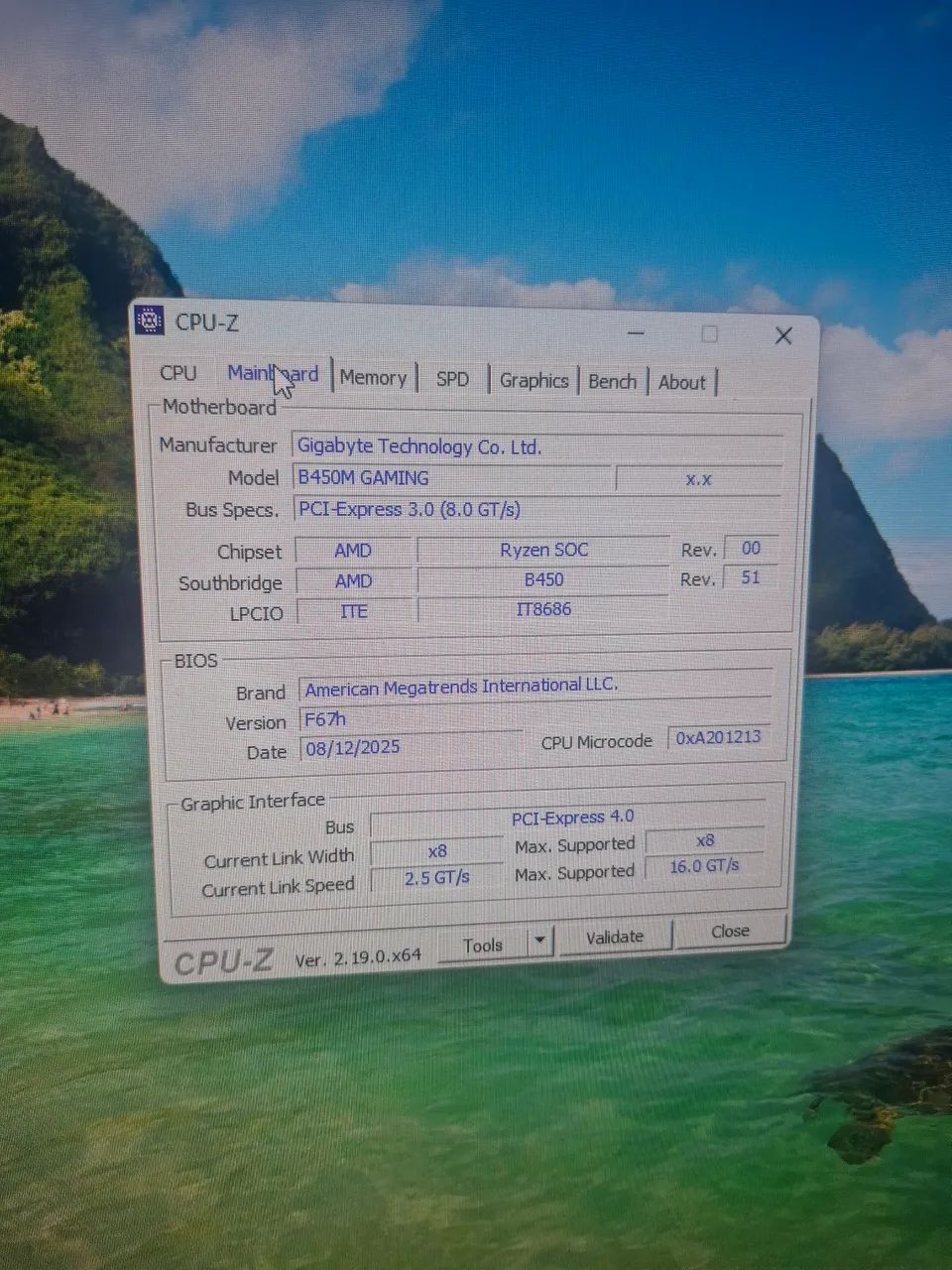Click the southbridge value B450
The width and height of the screenshot is (952, 1270).
pyautogui.click(x=543, y=579)
